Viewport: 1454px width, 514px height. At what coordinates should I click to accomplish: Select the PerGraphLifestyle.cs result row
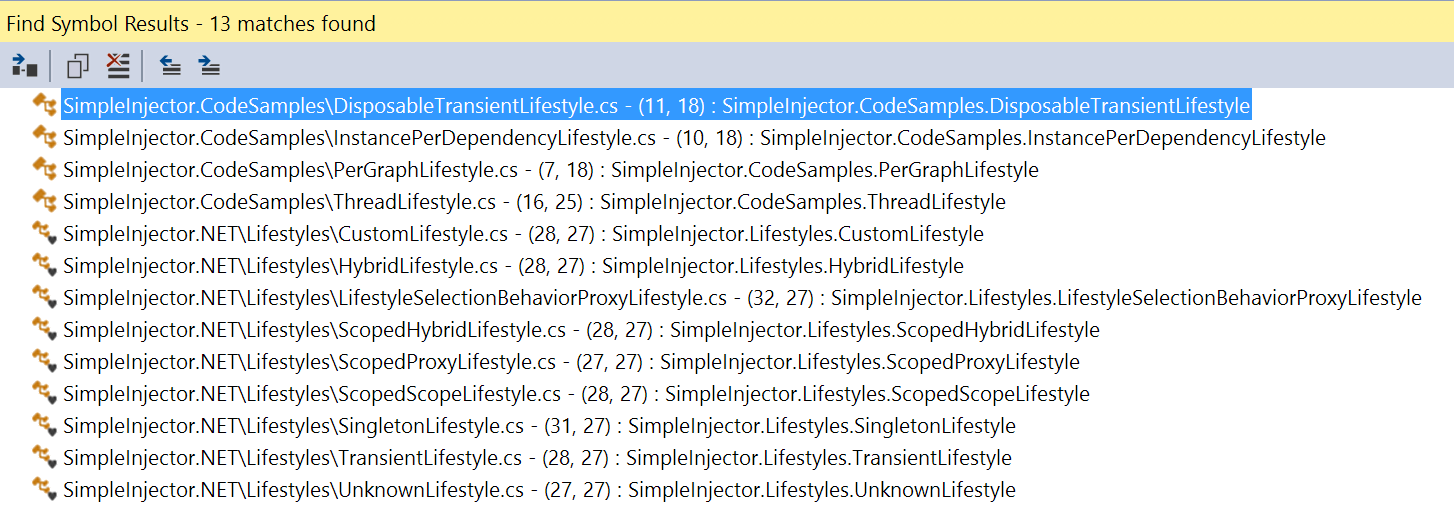550,170
